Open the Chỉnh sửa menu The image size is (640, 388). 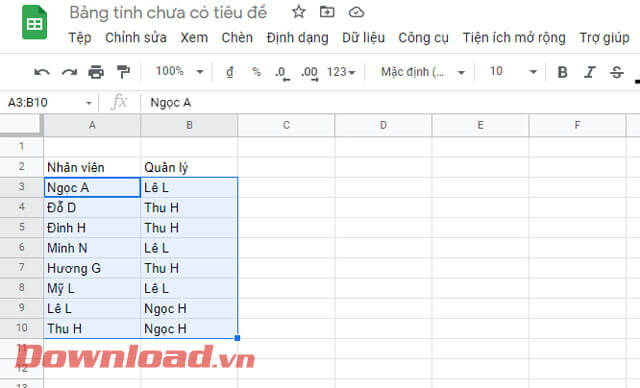(136, 38)
